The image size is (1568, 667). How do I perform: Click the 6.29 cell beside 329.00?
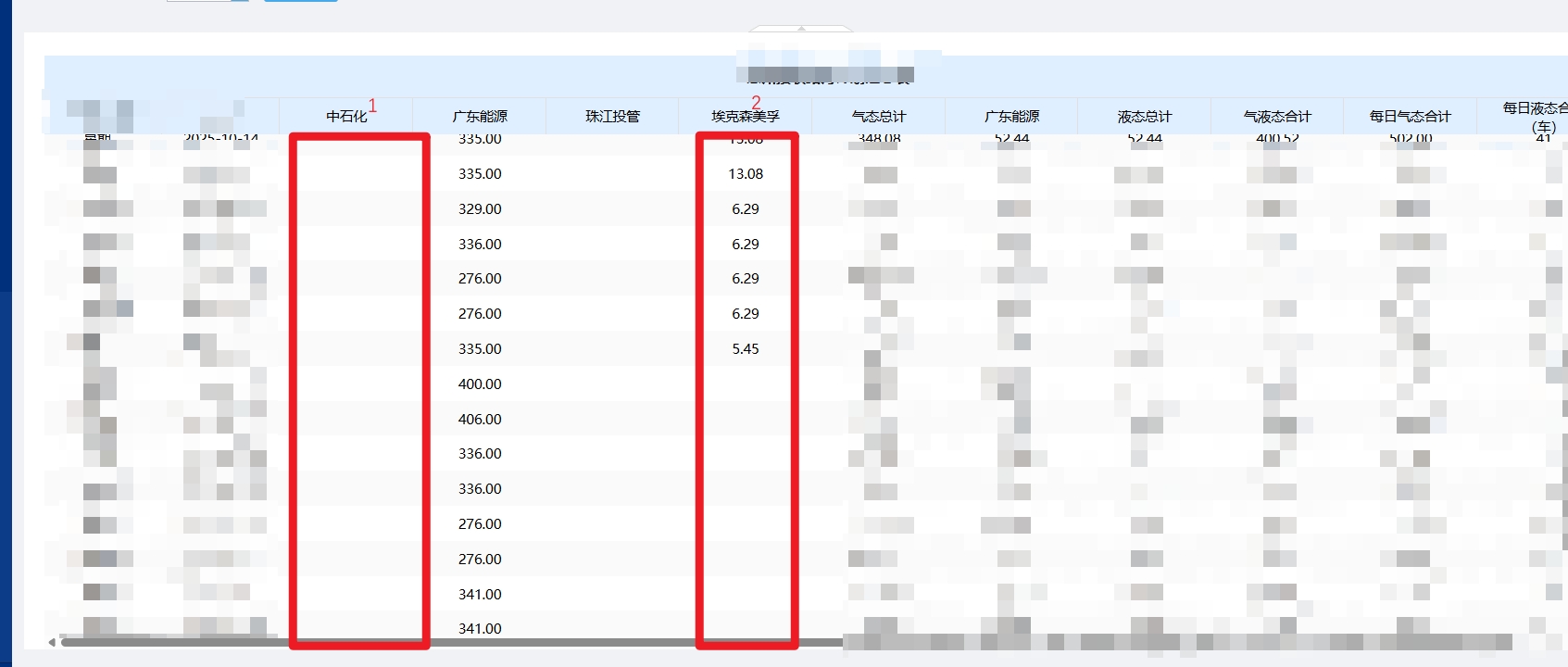pos(746,209)
